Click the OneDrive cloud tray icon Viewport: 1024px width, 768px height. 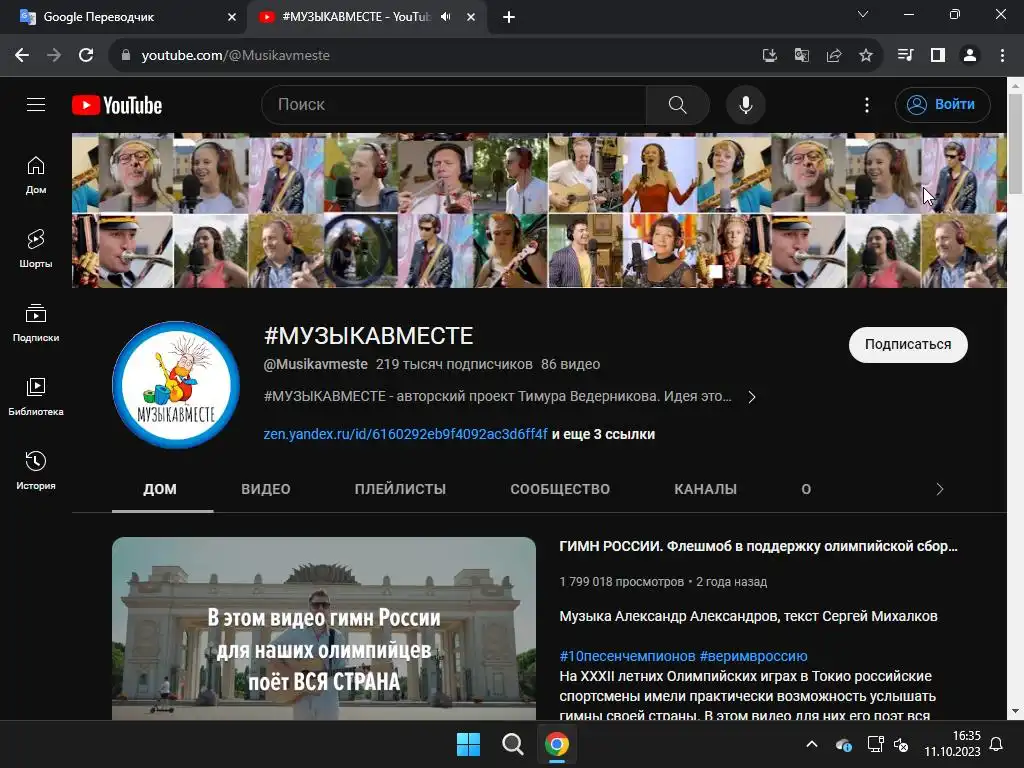tap(843, 744)
